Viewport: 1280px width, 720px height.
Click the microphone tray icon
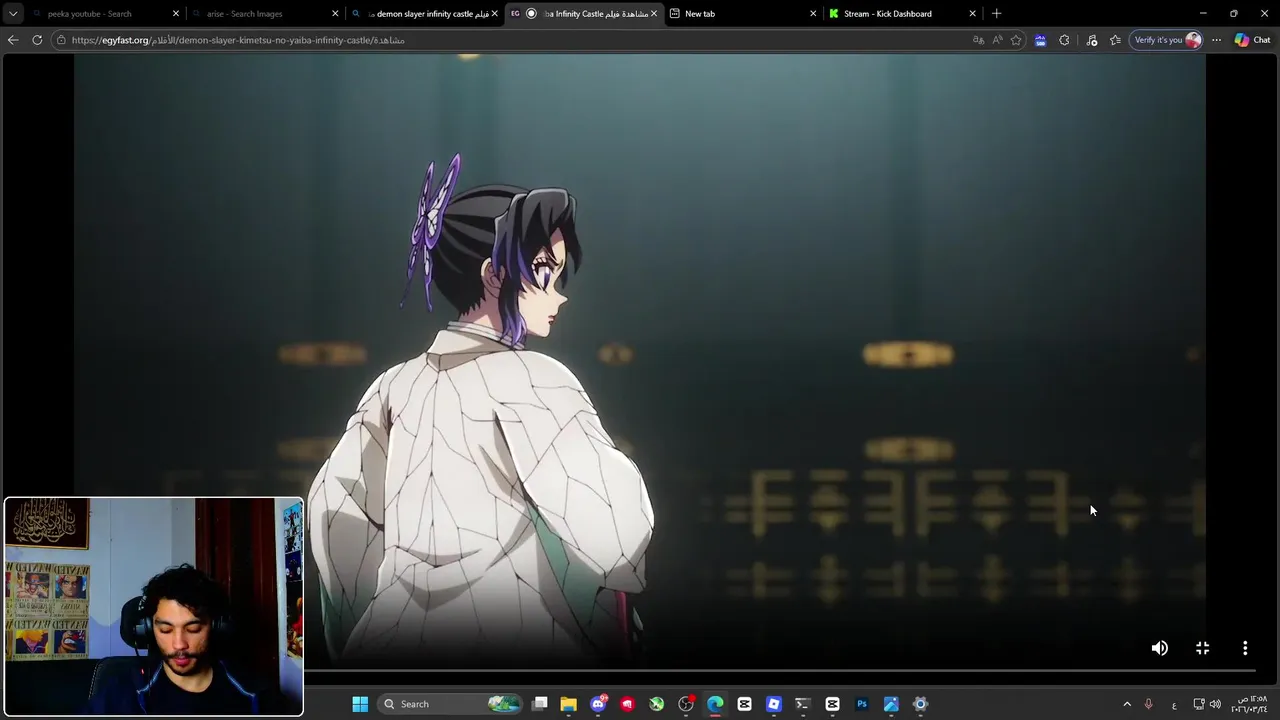1148,704
